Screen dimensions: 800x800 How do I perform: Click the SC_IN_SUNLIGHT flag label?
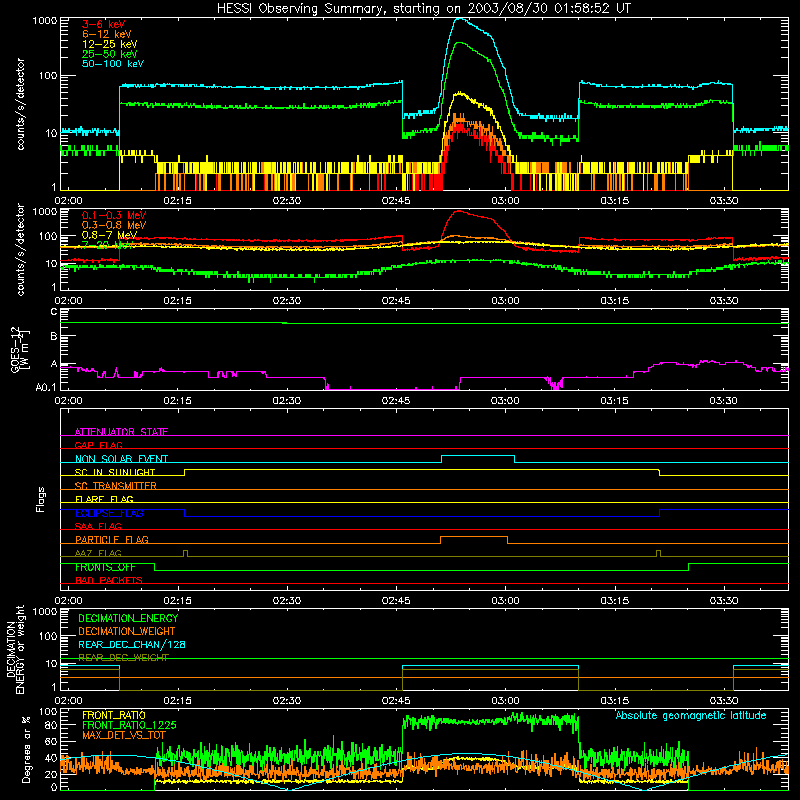coord(115,472)
